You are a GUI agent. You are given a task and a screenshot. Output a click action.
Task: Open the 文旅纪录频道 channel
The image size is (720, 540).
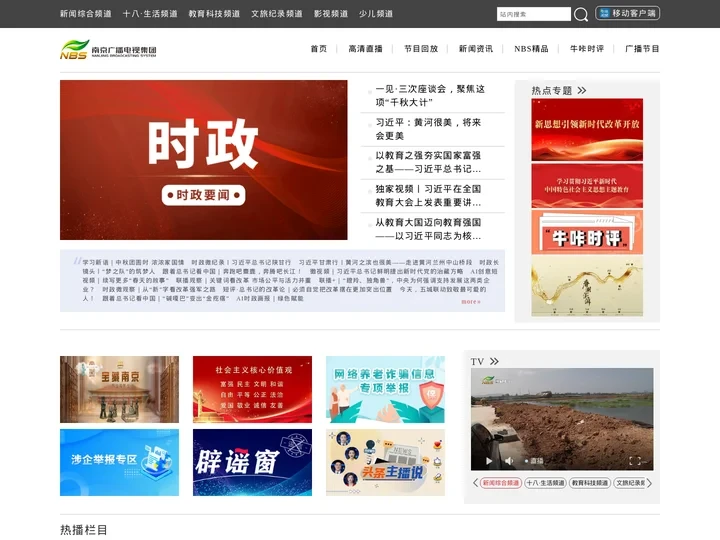click(x=276, y=14)
